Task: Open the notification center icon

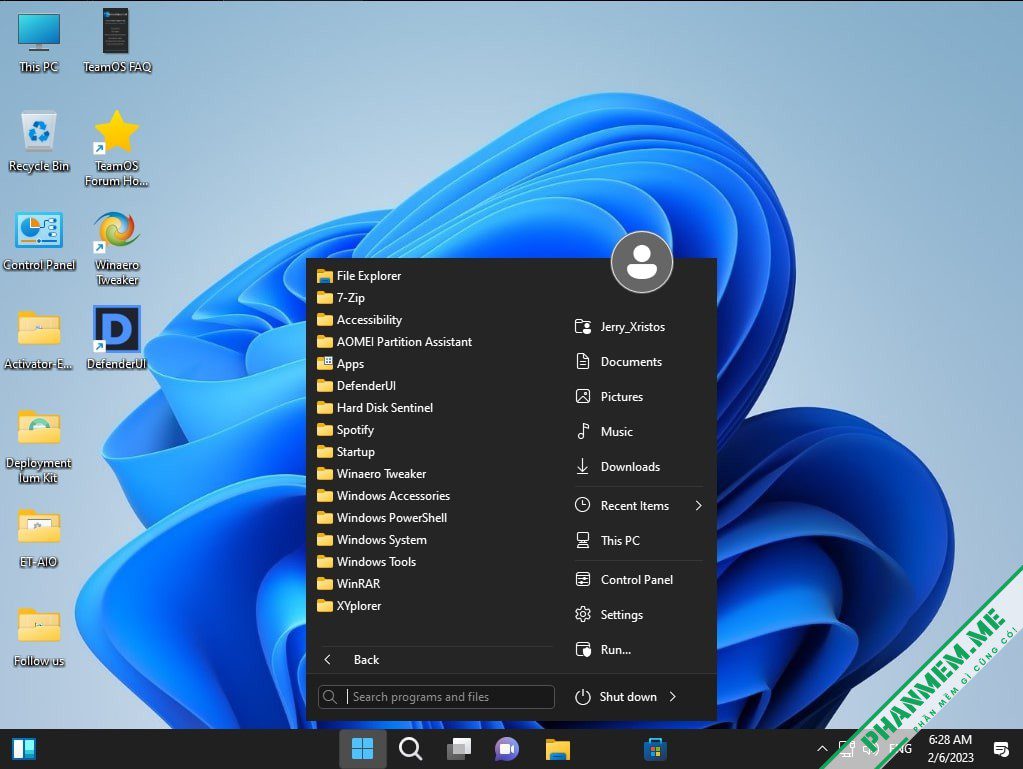Action: tap(1001, 749)
